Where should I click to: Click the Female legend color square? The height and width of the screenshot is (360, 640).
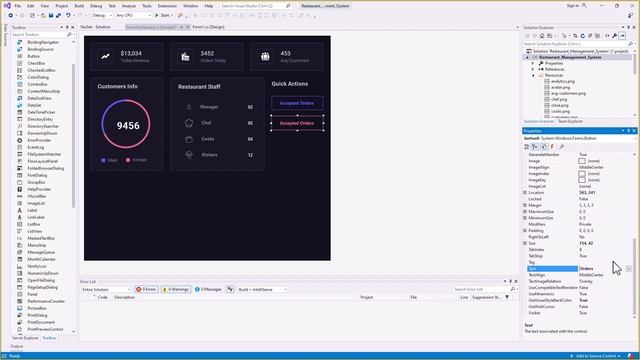point(128,160)
